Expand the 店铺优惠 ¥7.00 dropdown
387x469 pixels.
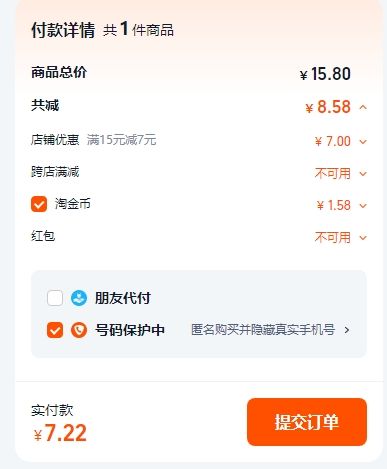pos(363,142)
